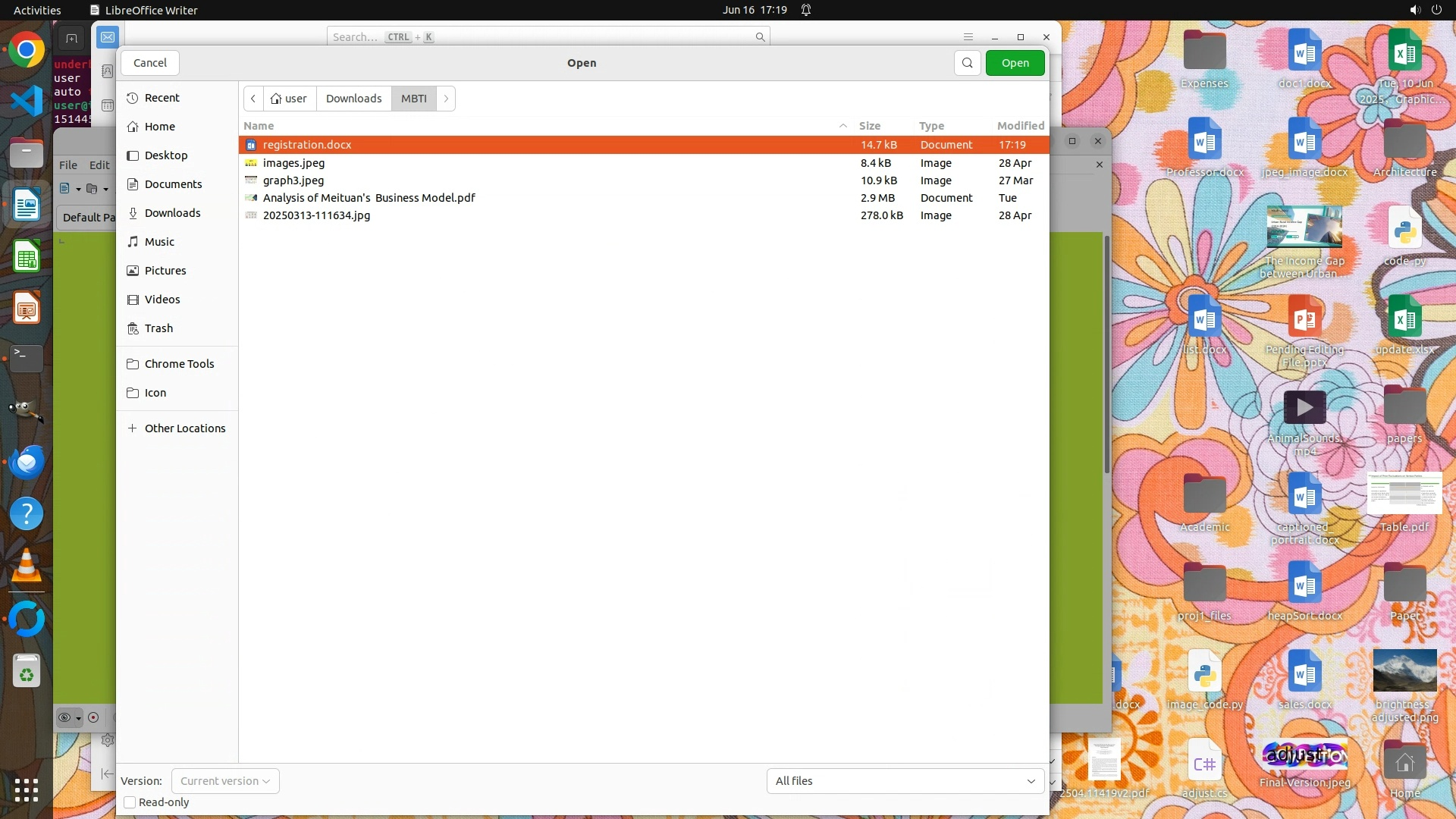Sort files by Name column header
1456x819 pixels.
pyautogui.click(x=259, y=126)
